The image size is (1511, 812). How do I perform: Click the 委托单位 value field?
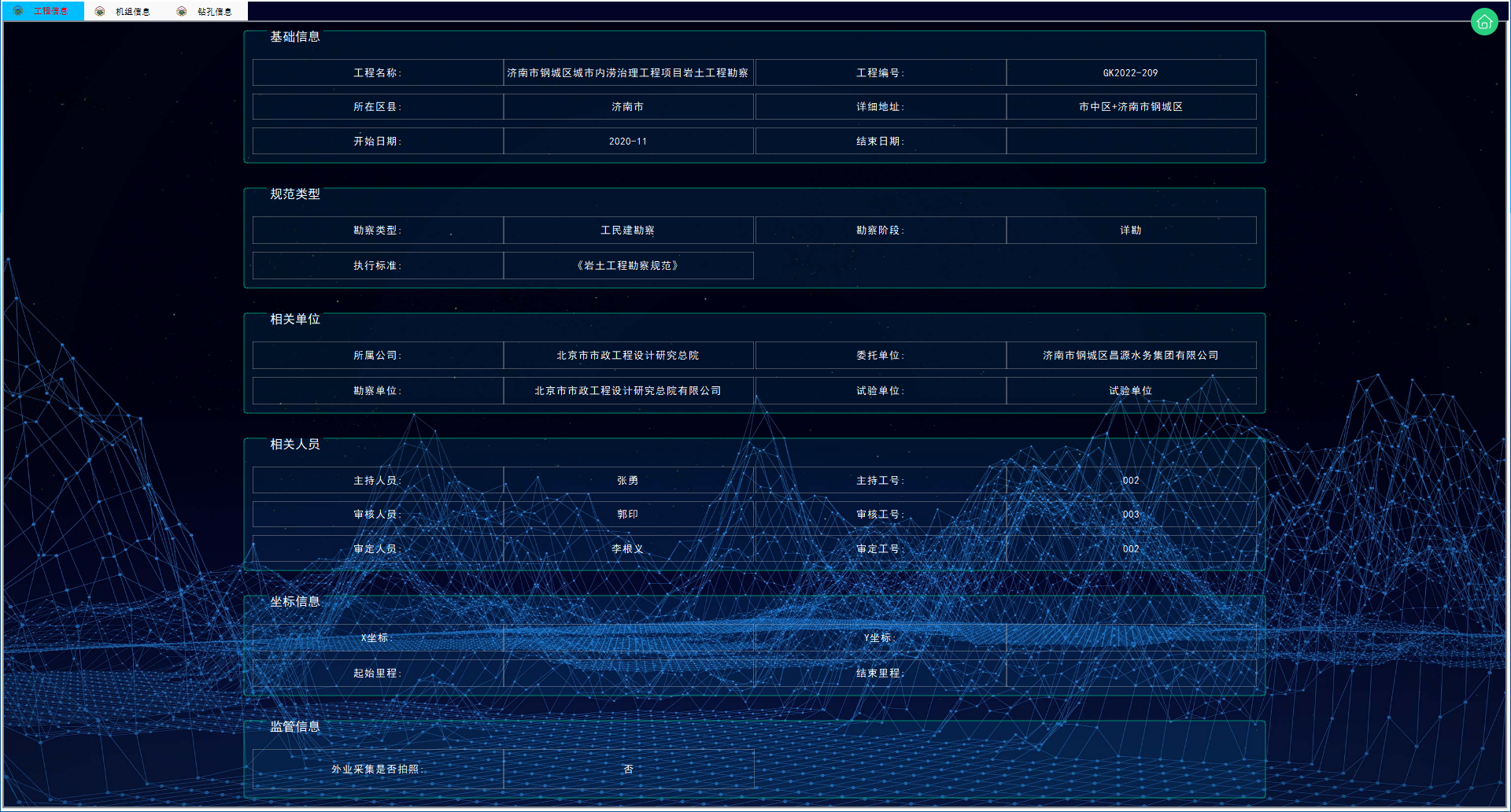click(x=1130, y=356)
